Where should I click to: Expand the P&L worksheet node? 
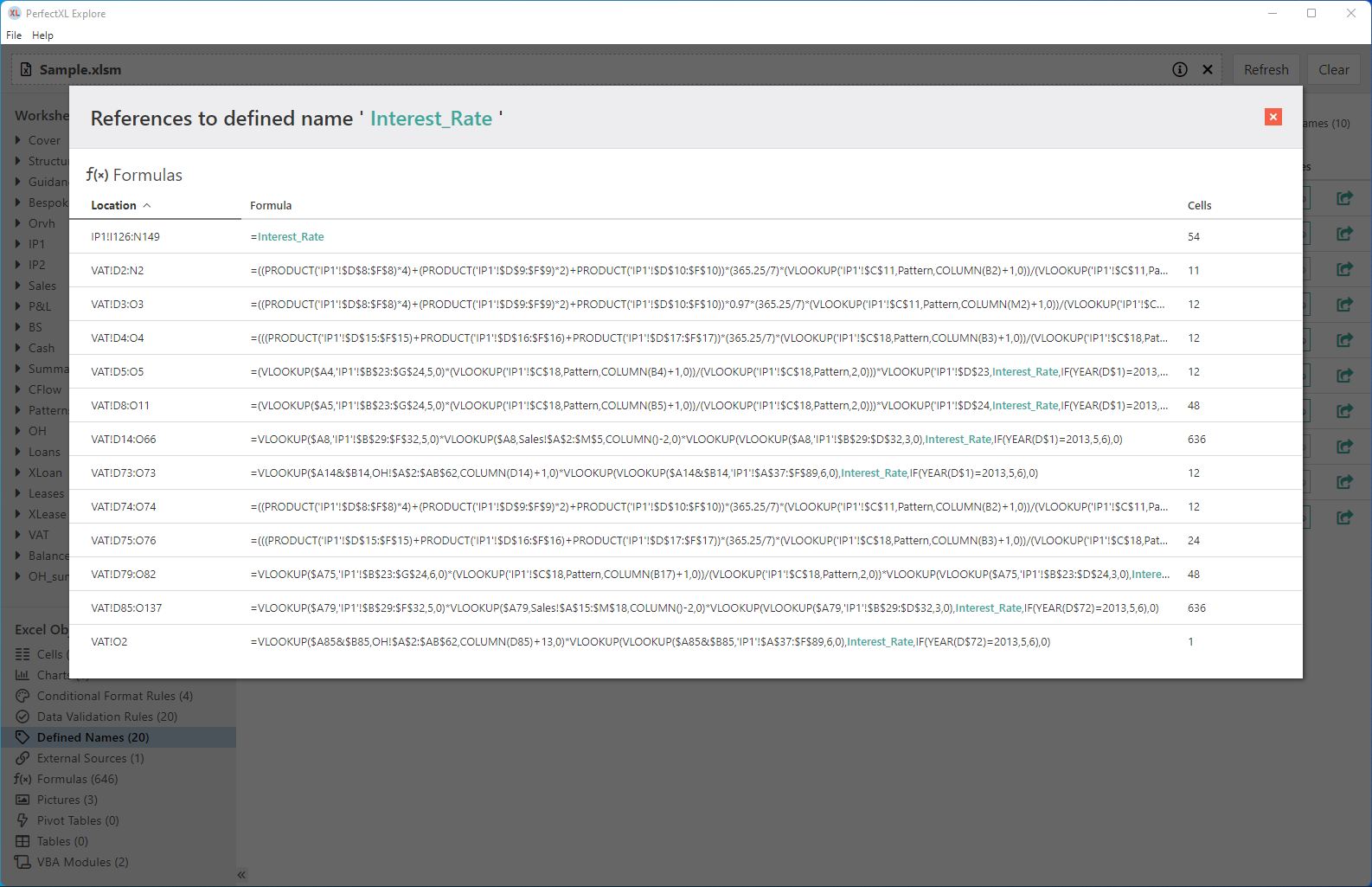[x=17, y=305]
